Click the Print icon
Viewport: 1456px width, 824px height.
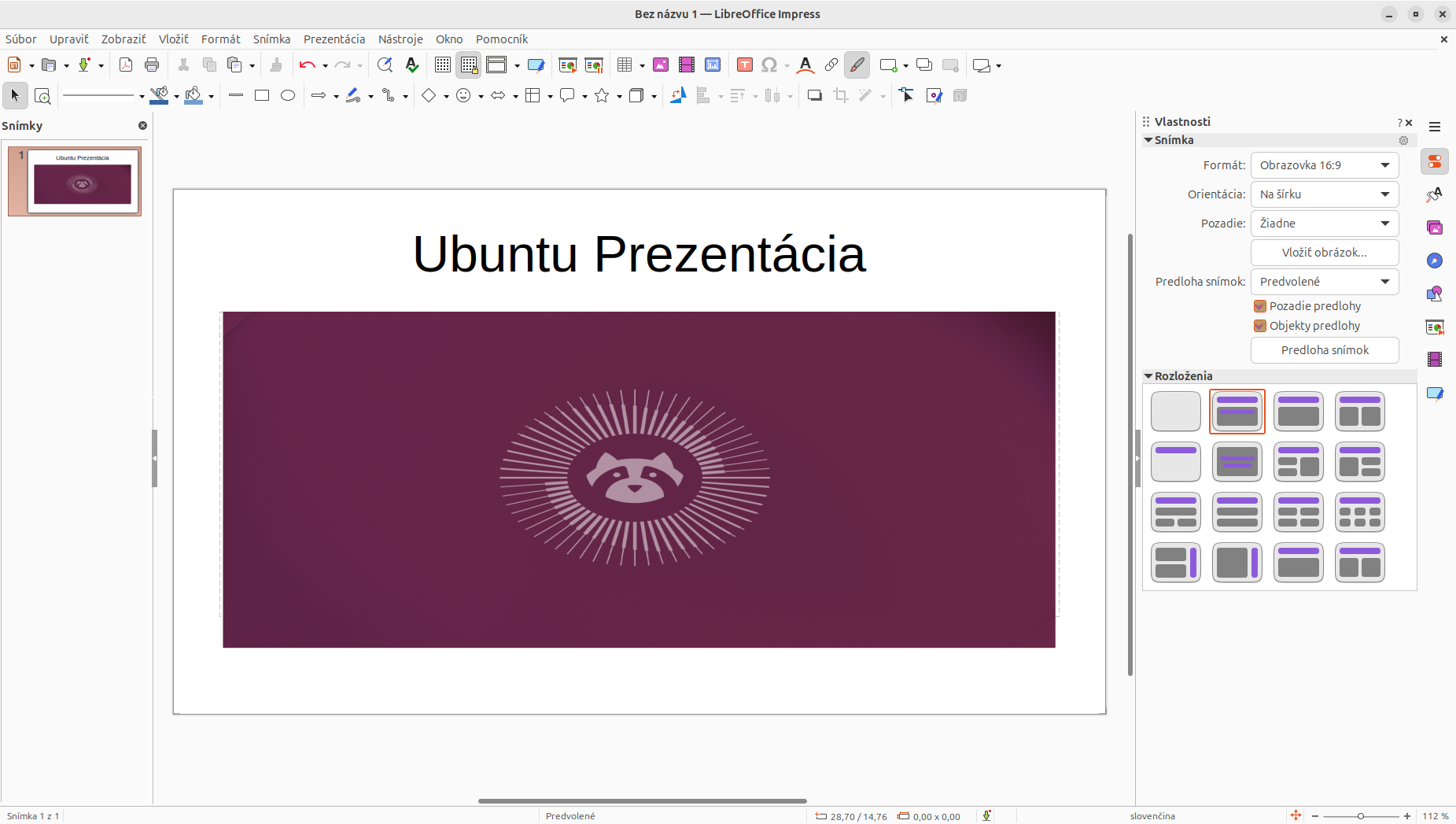(x=152, y=65)
